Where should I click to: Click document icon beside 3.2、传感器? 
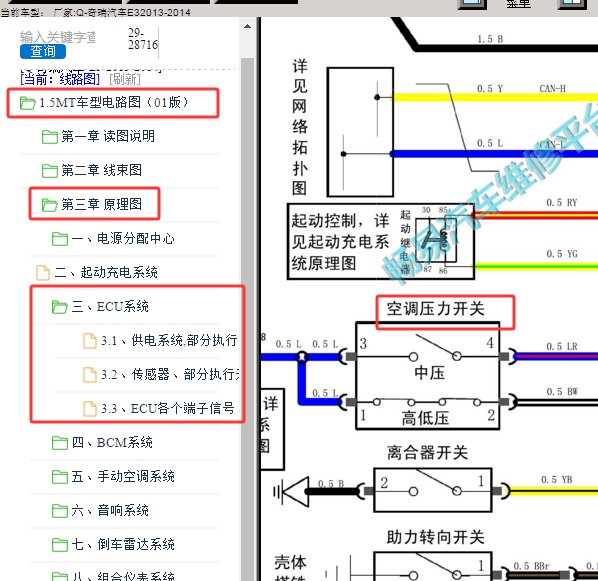(x=90, y=375)
